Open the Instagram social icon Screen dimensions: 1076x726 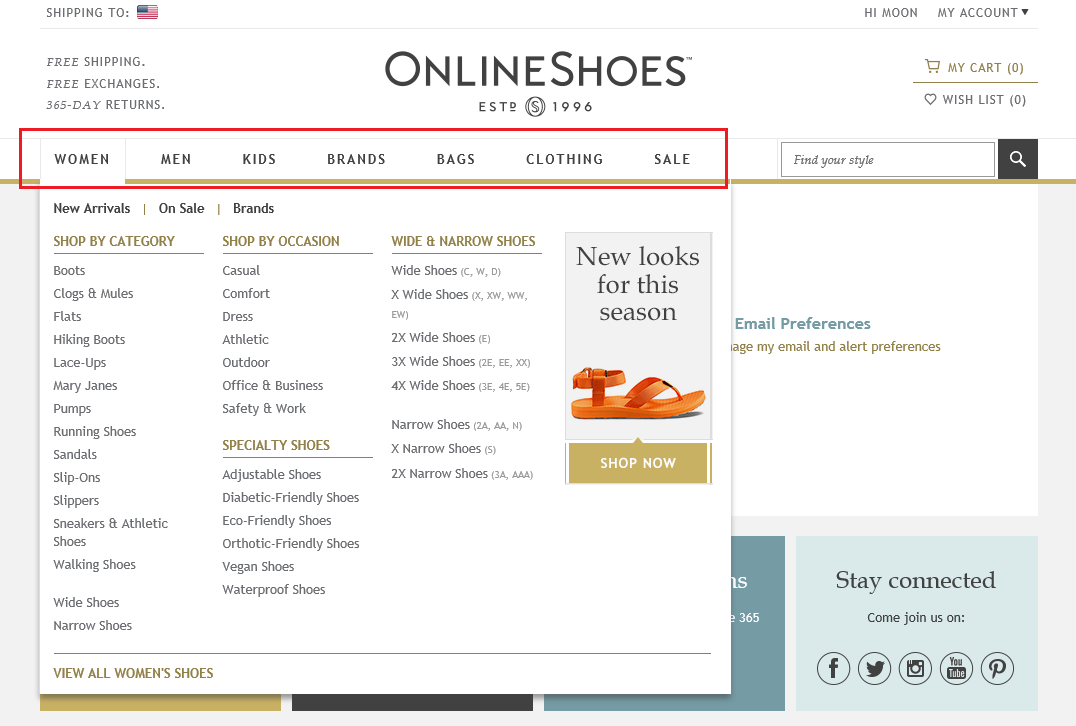point(915,668)
